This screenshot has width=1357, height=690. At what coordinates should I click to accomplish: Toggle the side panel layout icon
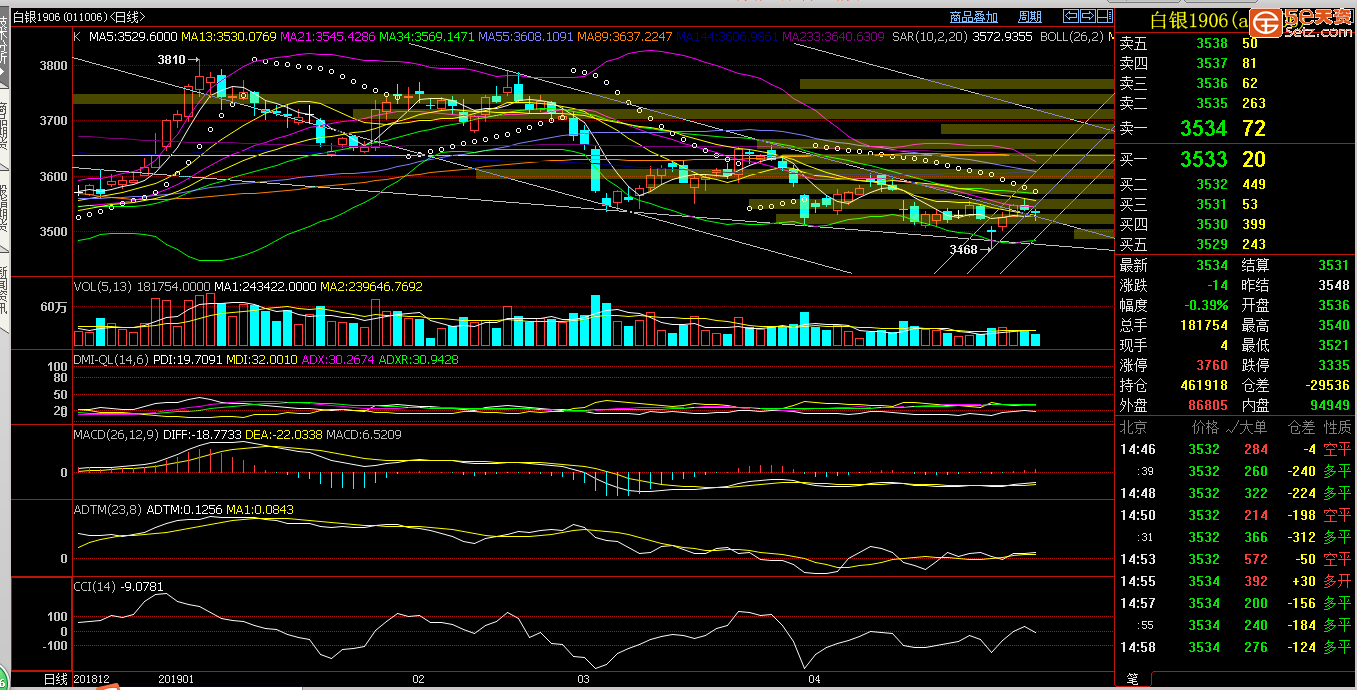[1104, 16]
